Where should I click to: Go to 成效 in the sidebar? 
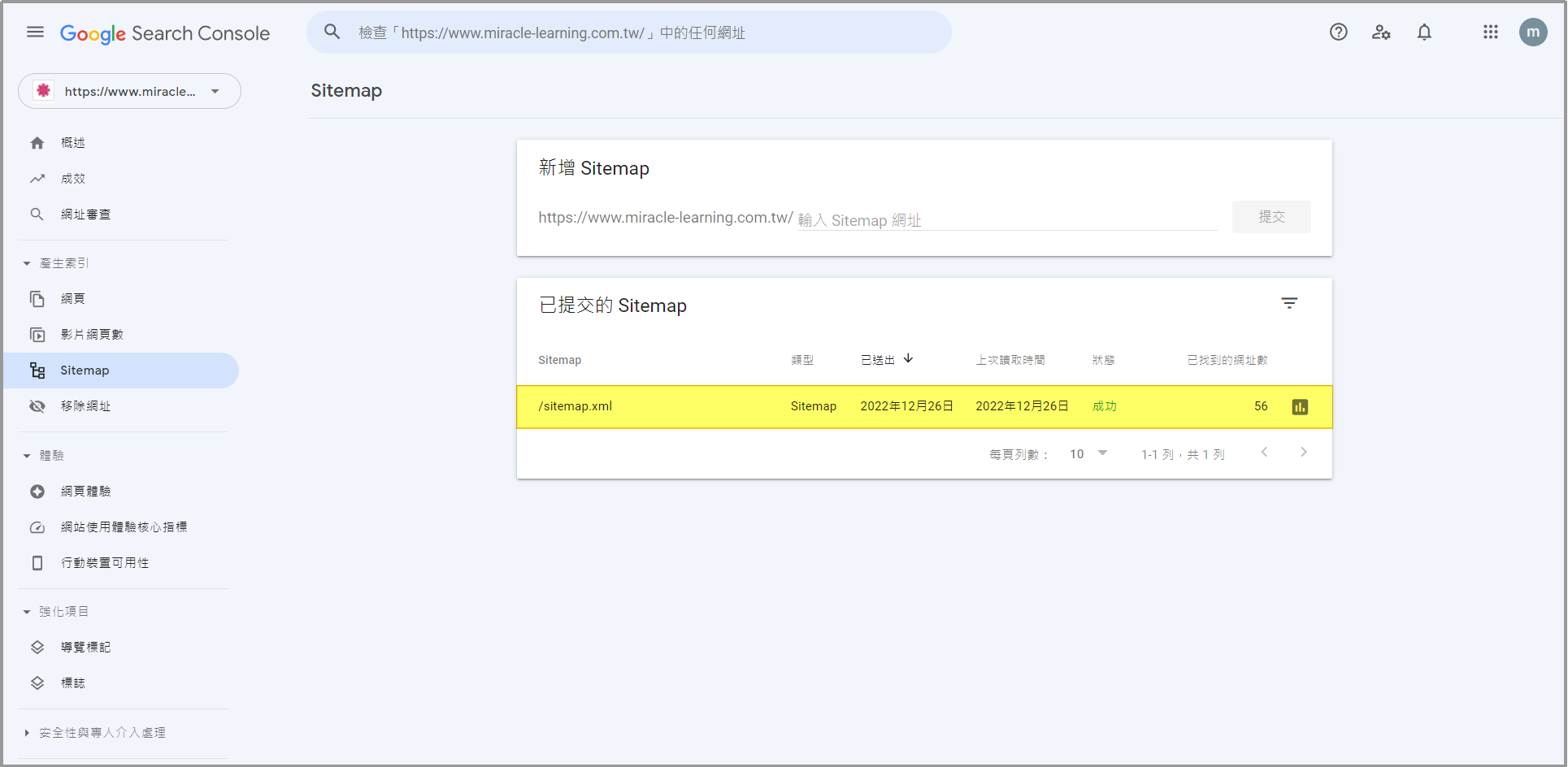73,179
